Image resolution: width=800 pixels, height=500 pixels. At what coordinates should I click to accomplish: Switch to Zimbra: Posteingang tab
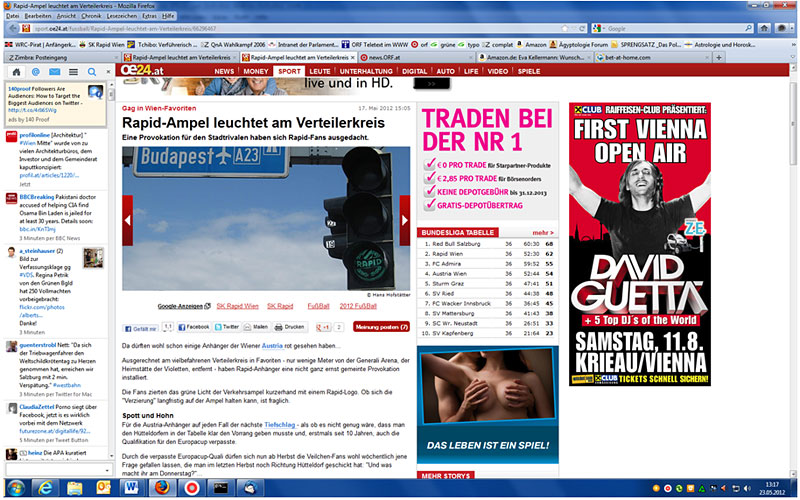[62, 58]
